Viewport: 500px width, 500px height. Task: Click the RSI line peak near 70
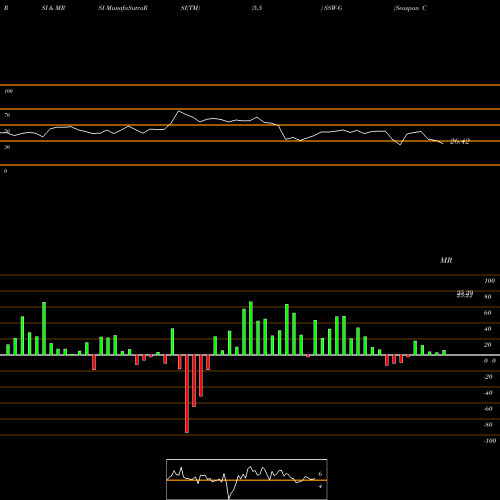point(179,111)
